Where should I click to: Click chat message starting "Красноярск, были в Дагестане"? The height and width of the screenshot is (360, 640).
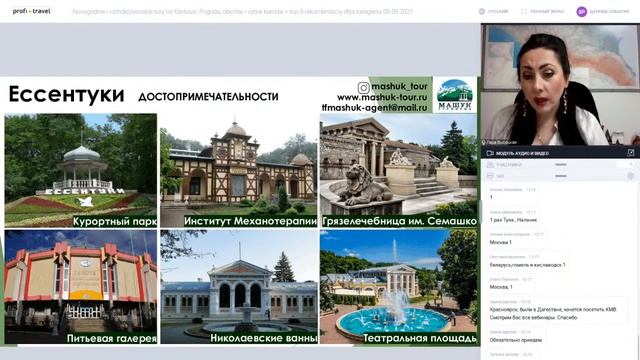coord(553,313)
